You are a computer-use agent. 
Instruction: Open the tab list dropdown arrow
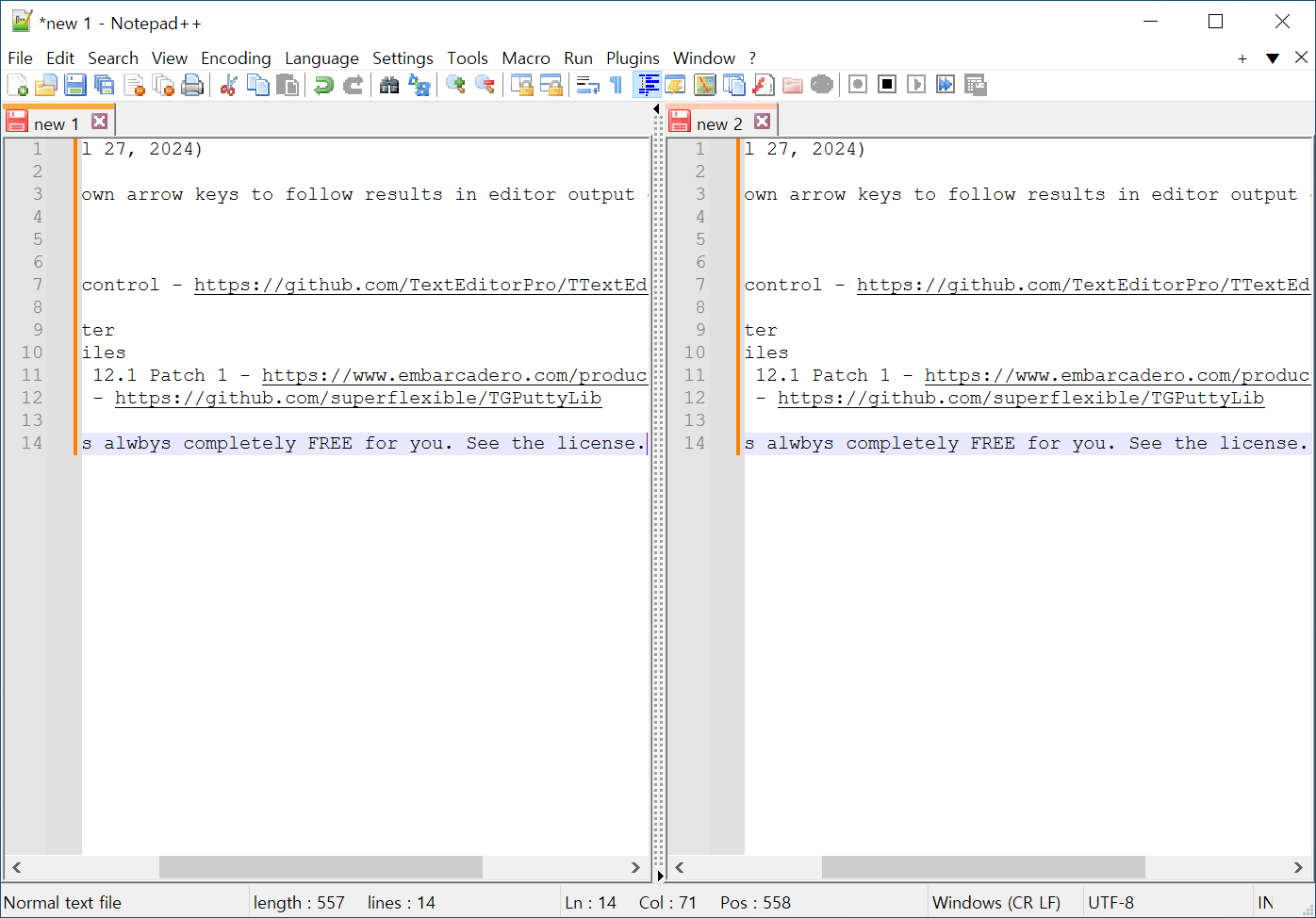[1272, 58]
